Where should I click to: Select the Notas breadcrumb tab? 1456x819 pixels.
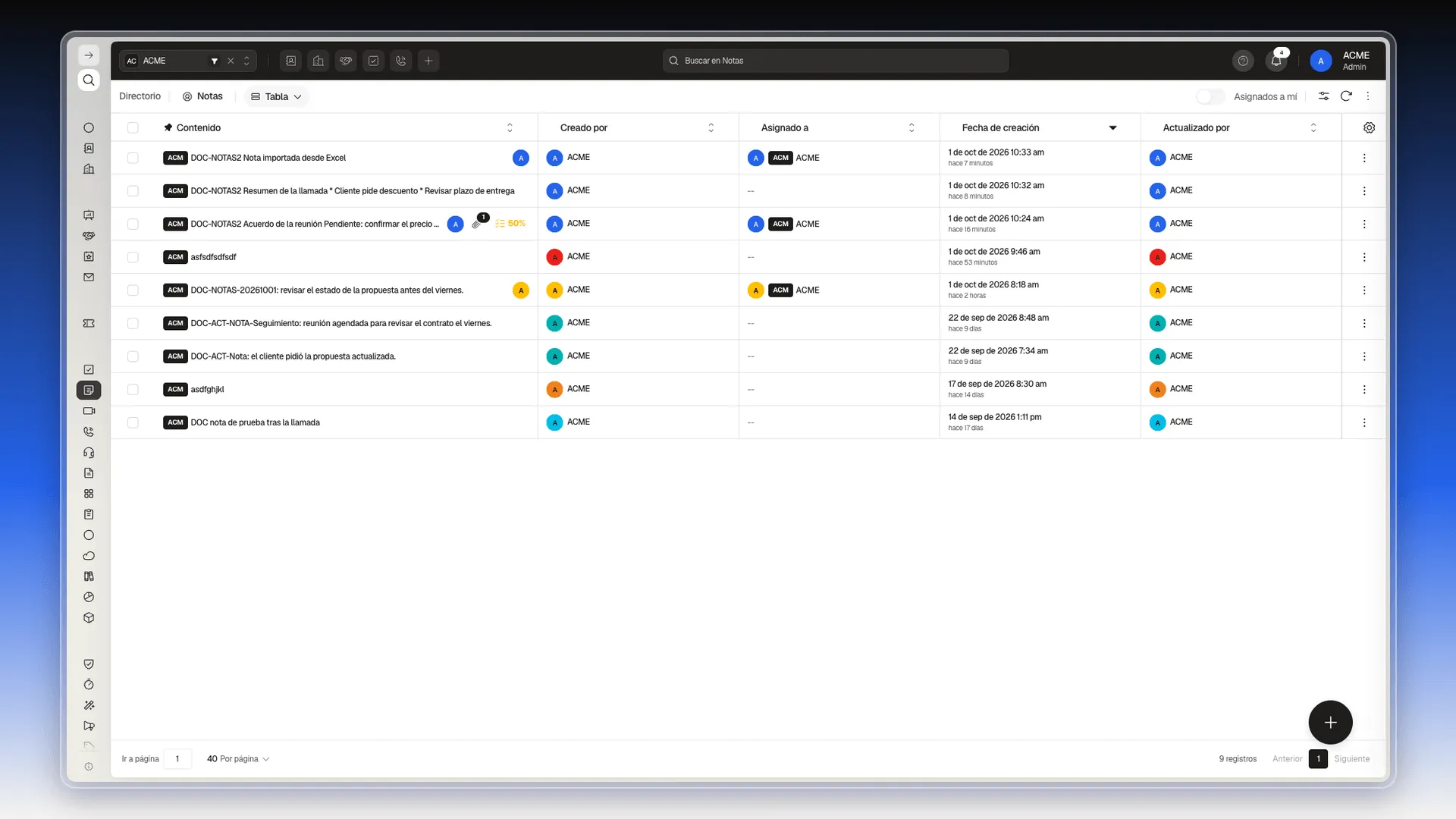(202, 96)
